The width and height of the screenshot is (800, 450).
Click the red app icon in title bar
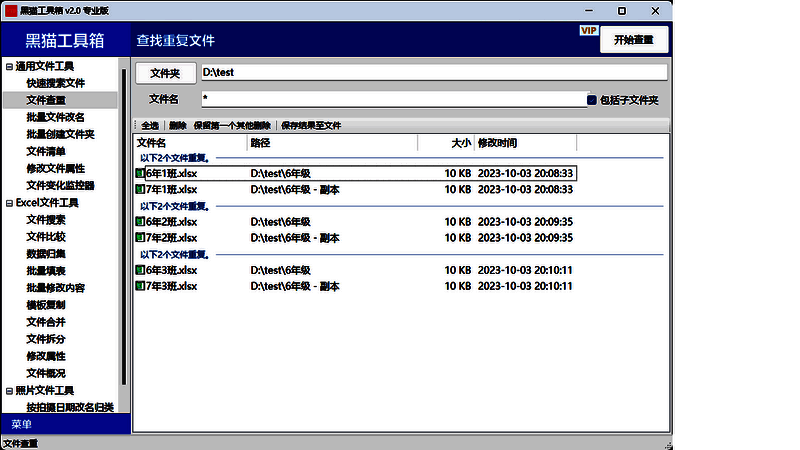click(11, 10)
